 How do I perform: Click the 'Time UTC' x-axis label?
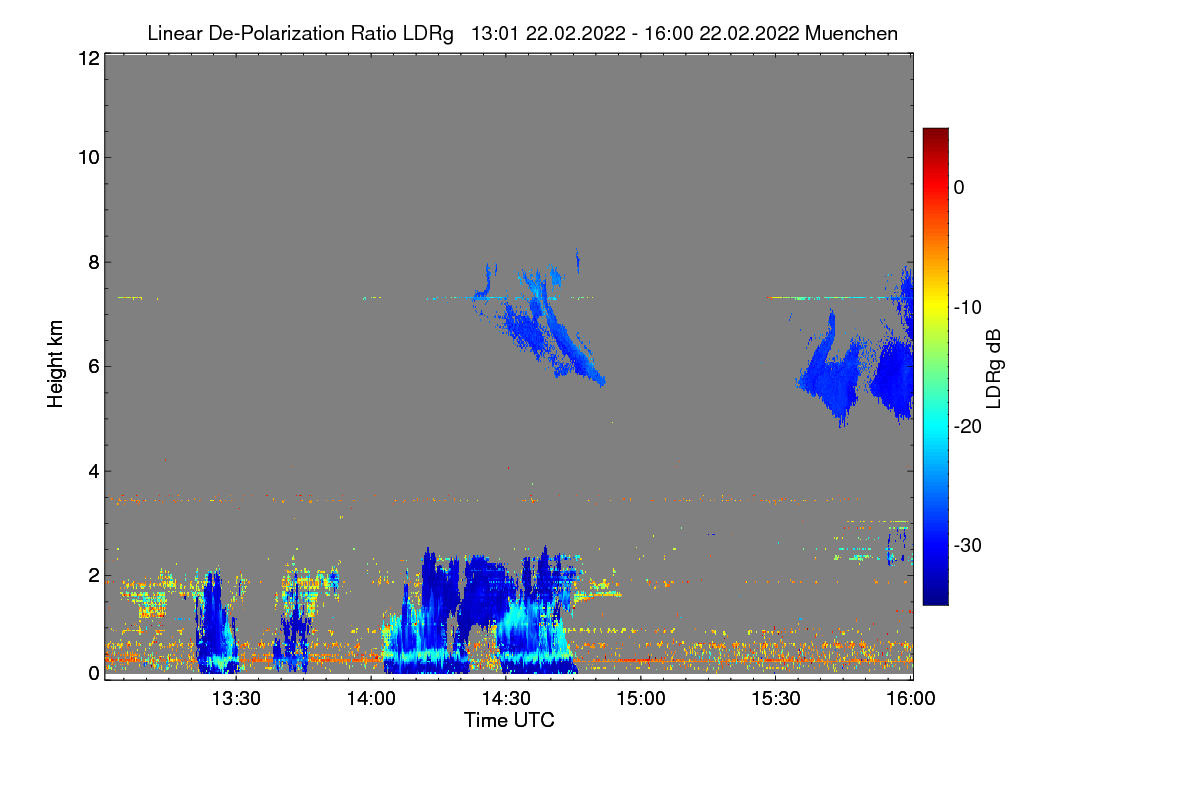point(509,720)
